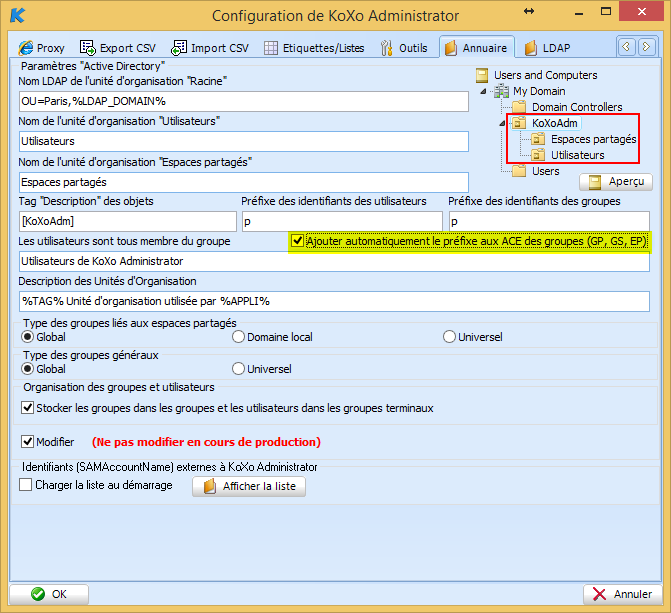Click the Espaces partagés OU name field

pos(244,182)
